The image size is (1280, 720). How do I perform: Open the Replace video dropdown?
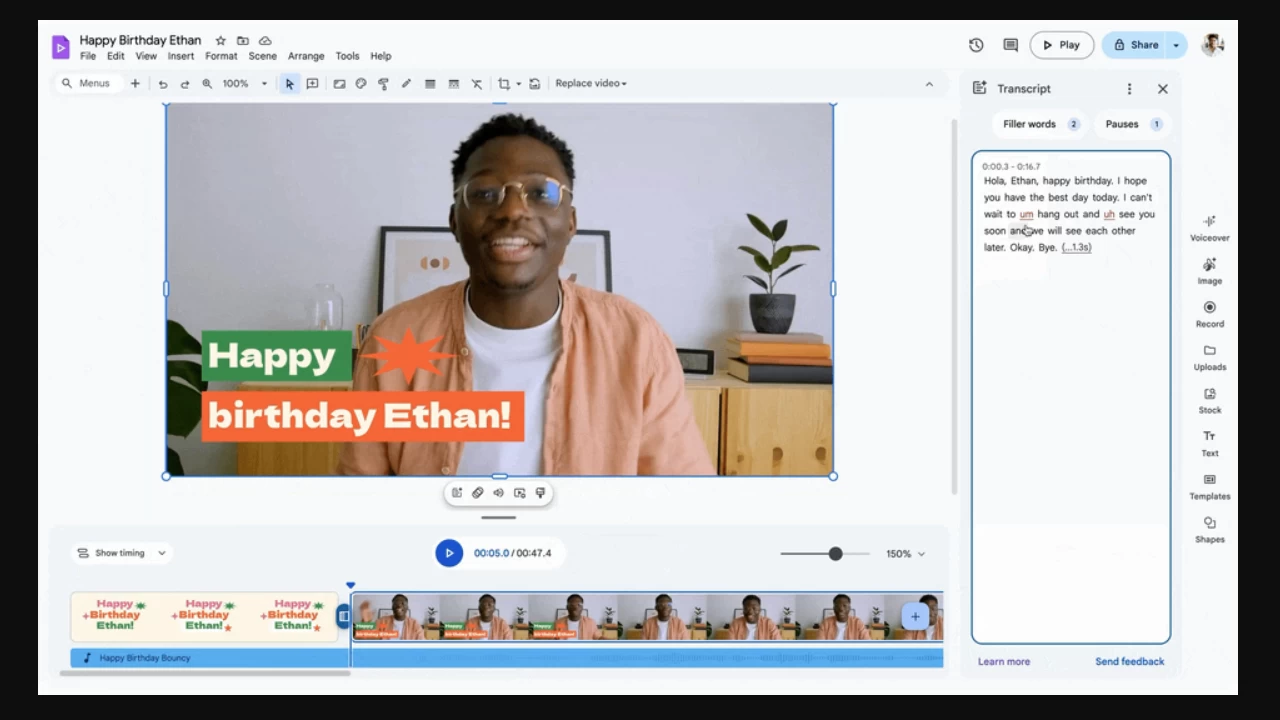tap(591, 84)
